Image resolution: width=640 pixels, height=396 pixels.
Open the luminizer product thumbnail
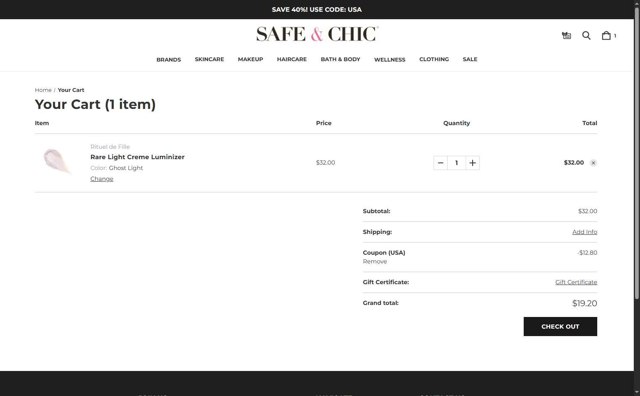pos(57,161)
